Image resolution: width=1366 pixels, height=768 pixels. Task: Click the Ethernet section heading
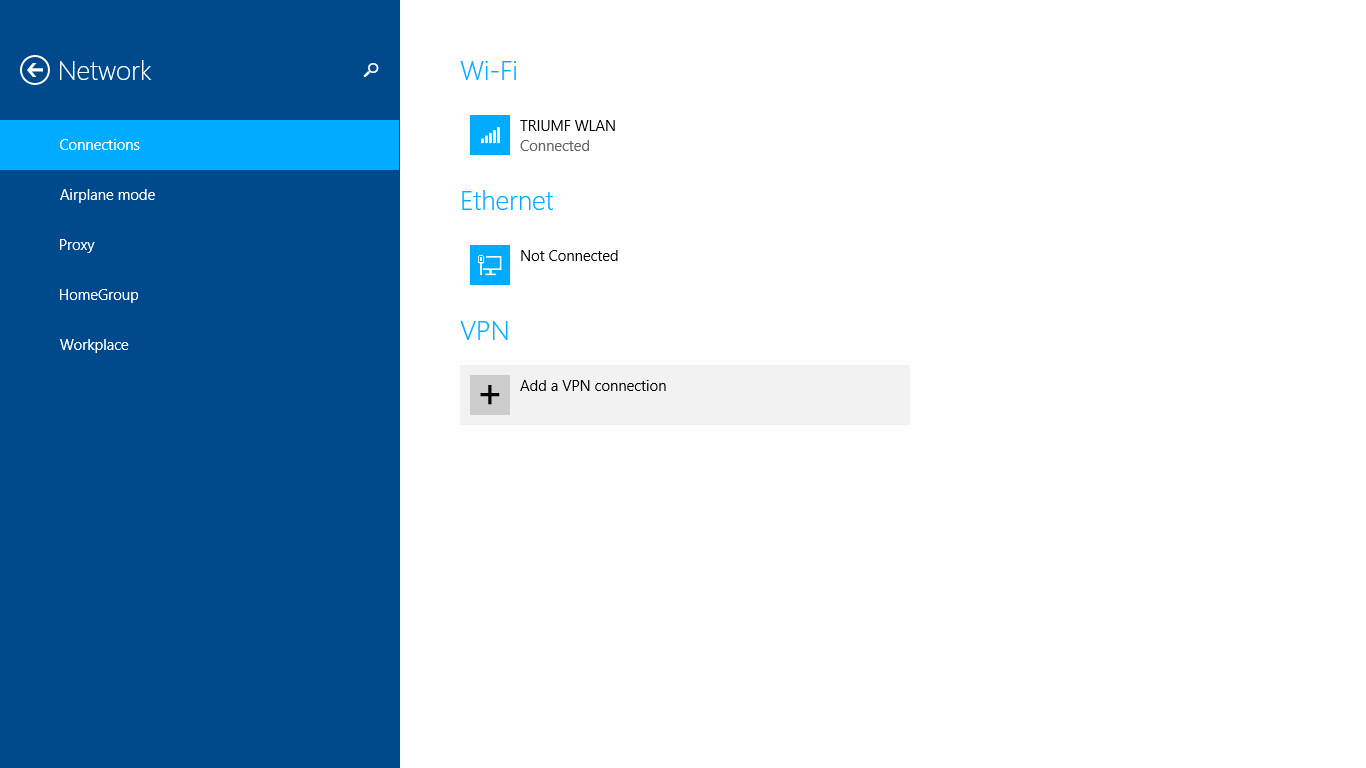507,201
